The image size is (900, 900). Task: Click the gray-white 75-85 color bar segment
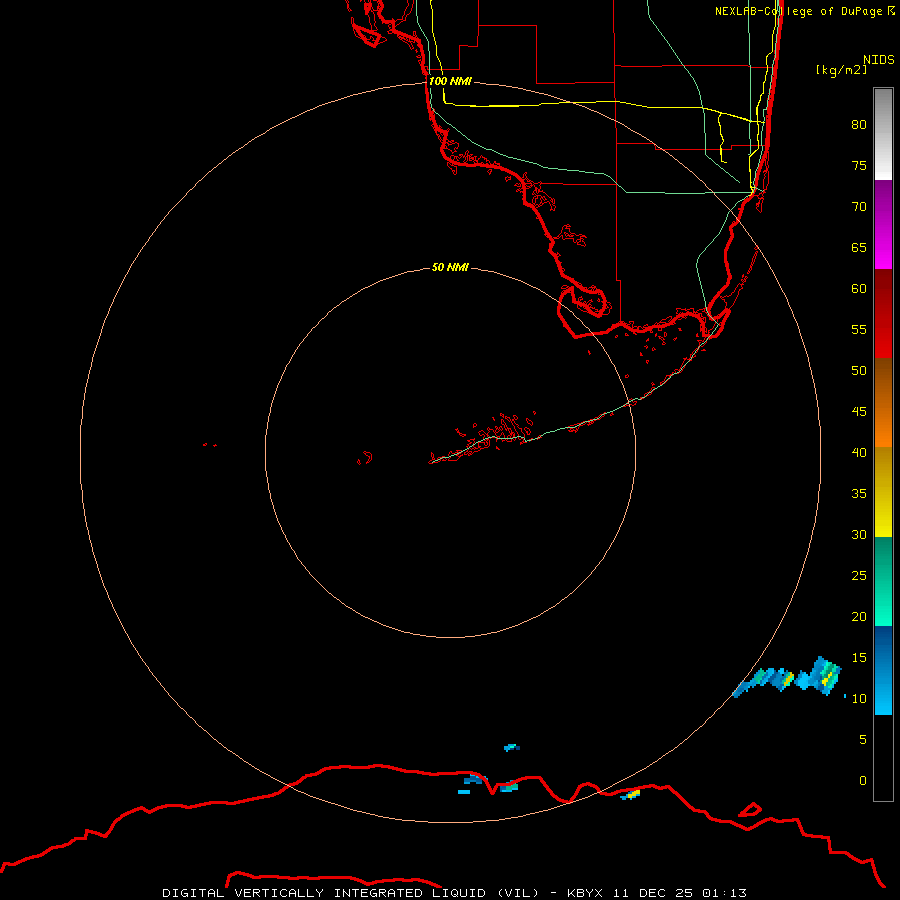click(883, 134)
